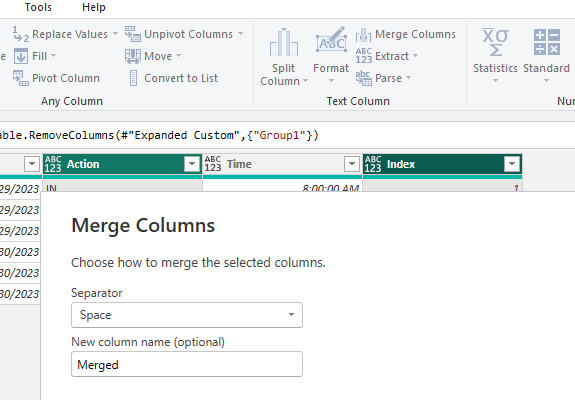Viewport: 575px width, 400px height.
Task: Click the Statistics icon
Action: click(495, 42)
